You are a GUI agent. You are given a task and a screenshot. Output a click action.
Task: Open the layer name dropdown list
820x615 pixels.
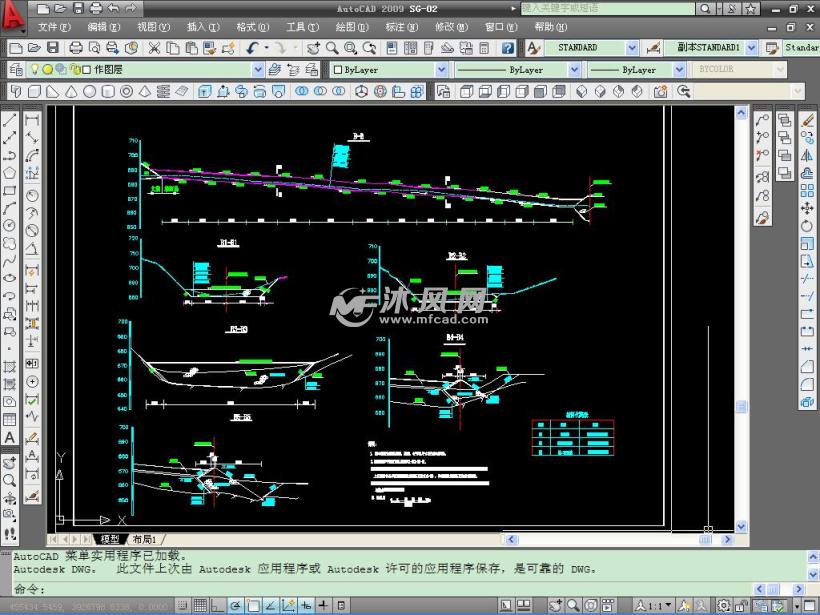click(x=258, y=70)
